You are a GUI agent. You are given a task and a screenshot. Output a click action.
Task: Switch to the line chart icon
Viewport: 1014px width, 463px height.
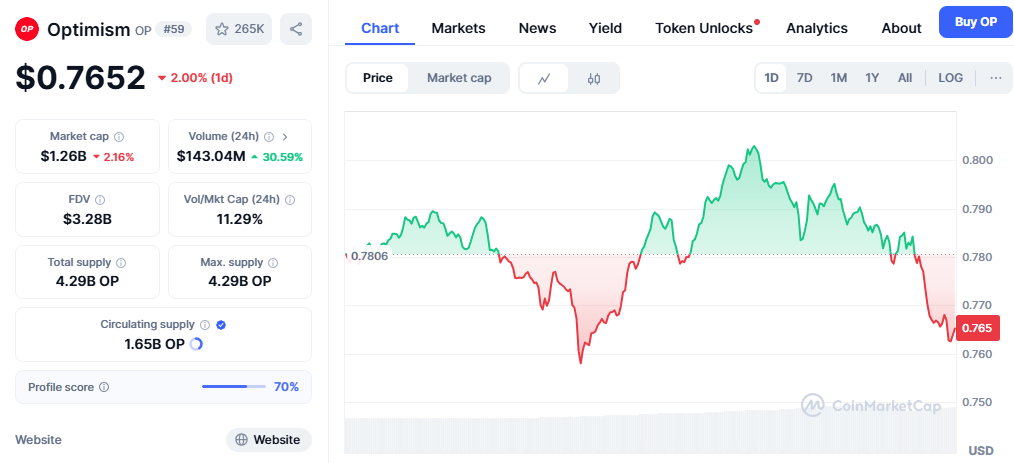[x=544, y=78]
